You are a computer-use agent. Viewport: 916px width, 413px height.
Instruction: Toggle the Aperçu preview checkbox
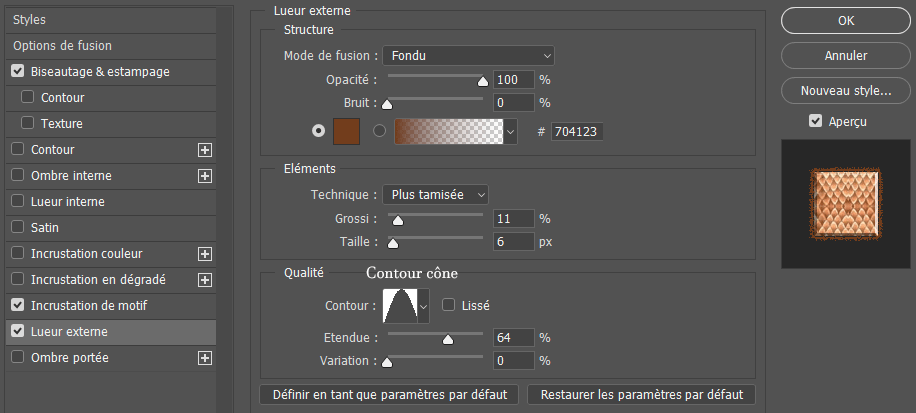817,121
